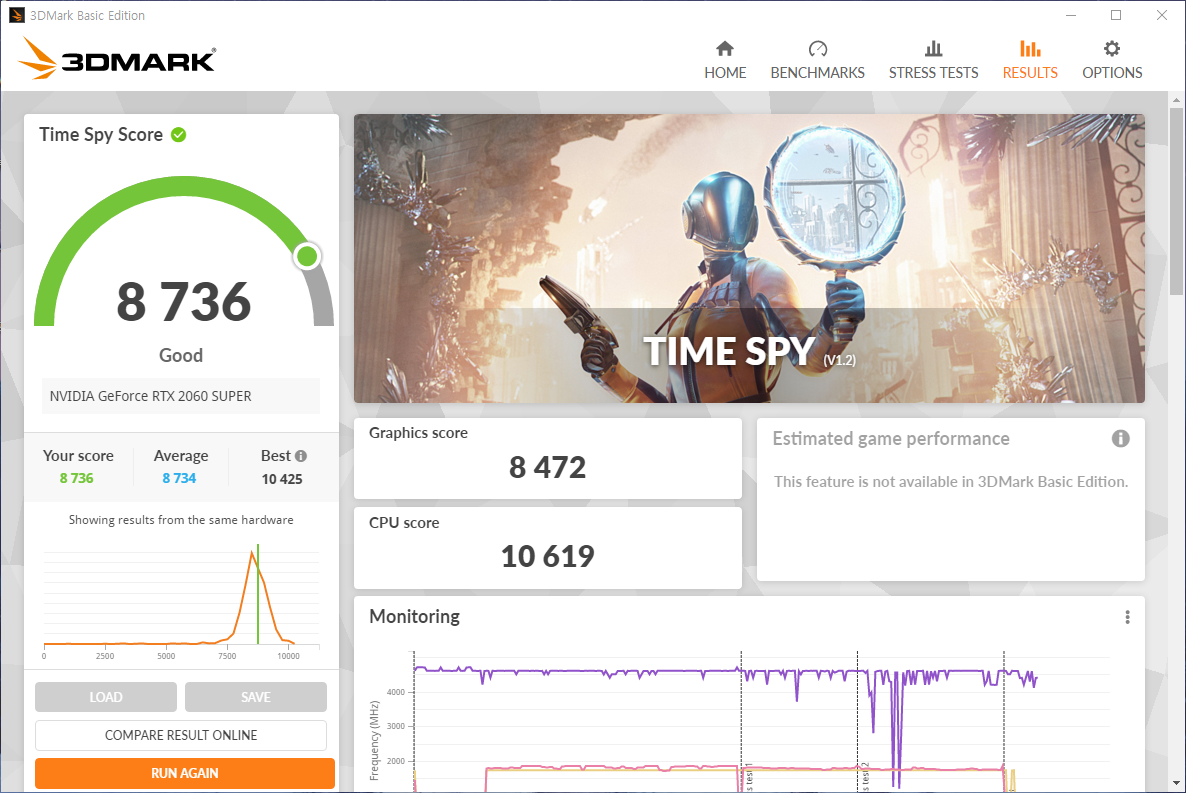
Task: Click the 3DMark logo
Action: (117, 58)
